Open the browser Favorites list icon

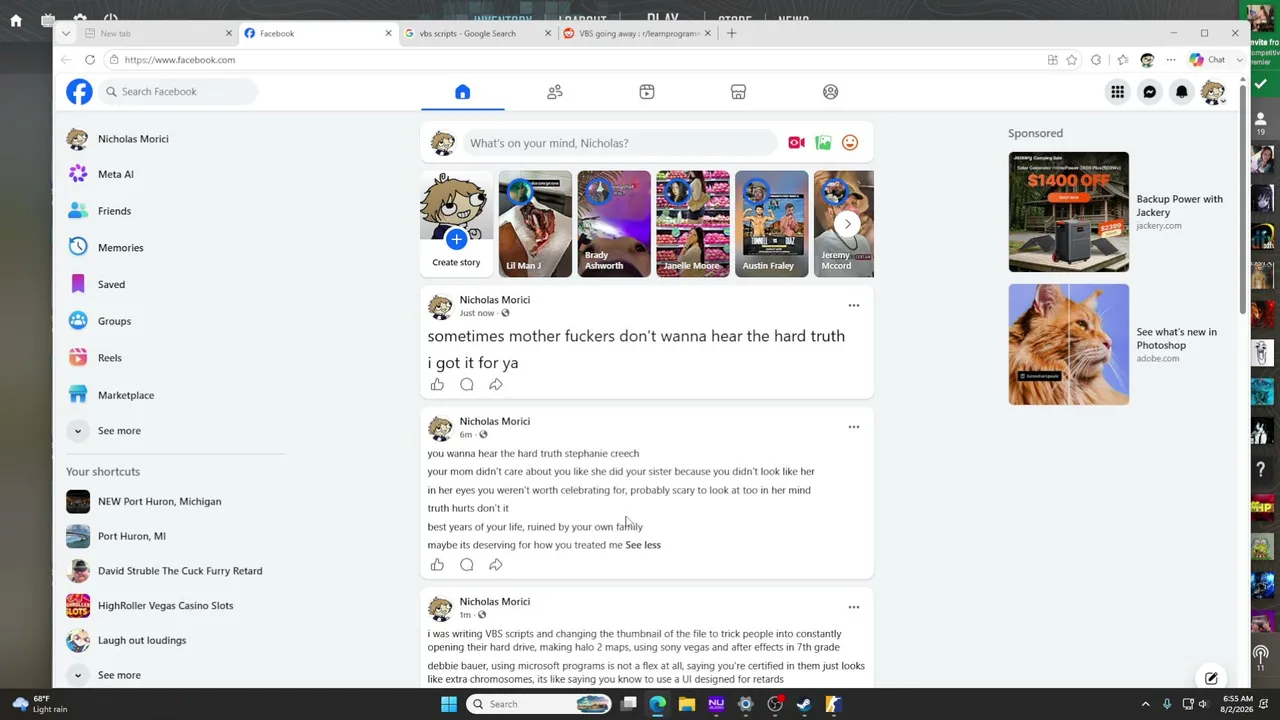[1123, 60]
